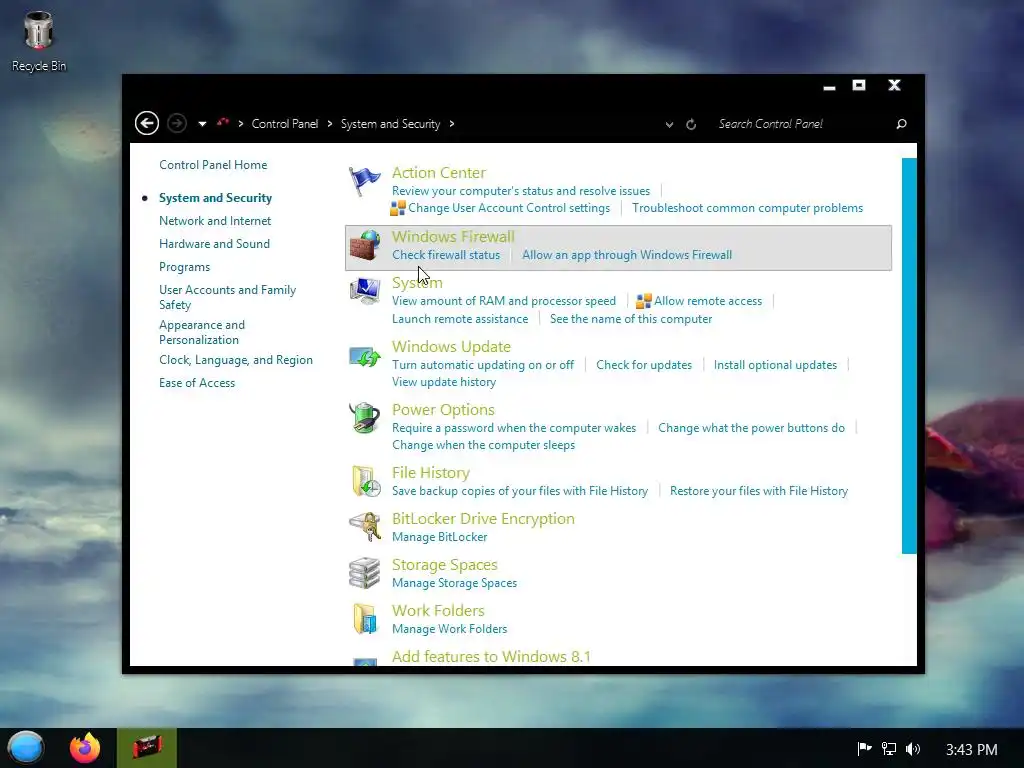Open the Action Center flag in system tray

point(864,749)
